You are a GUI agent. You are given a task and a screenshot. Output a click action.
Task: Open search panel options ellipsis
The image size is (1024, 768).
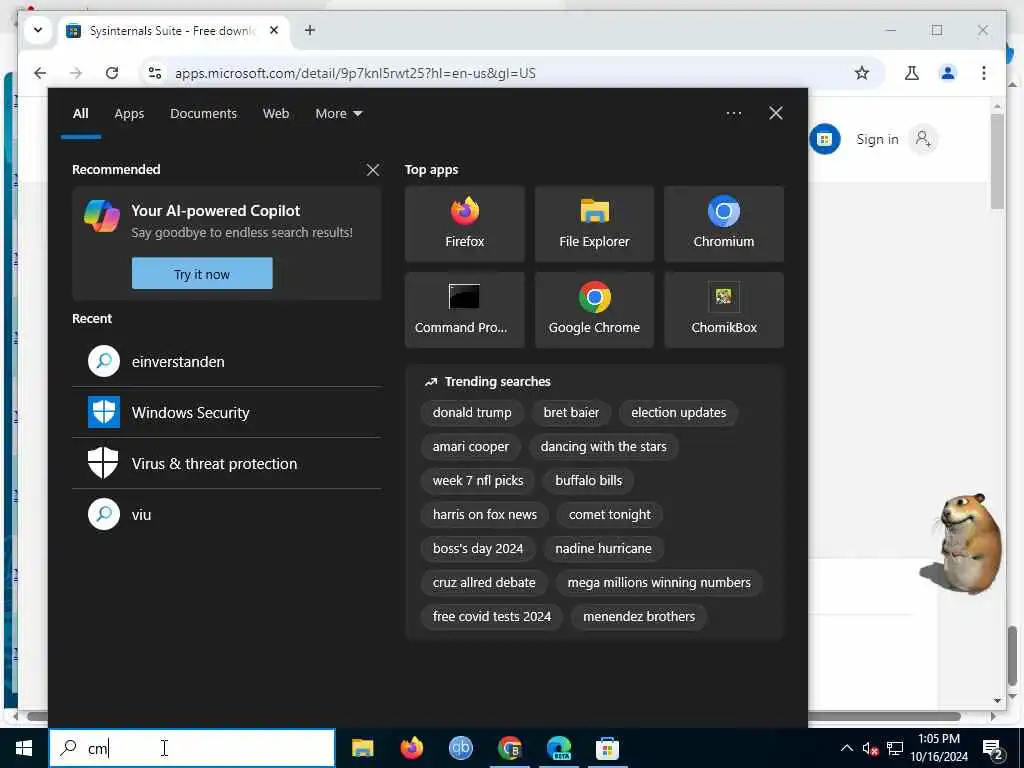tap(734, 113)
